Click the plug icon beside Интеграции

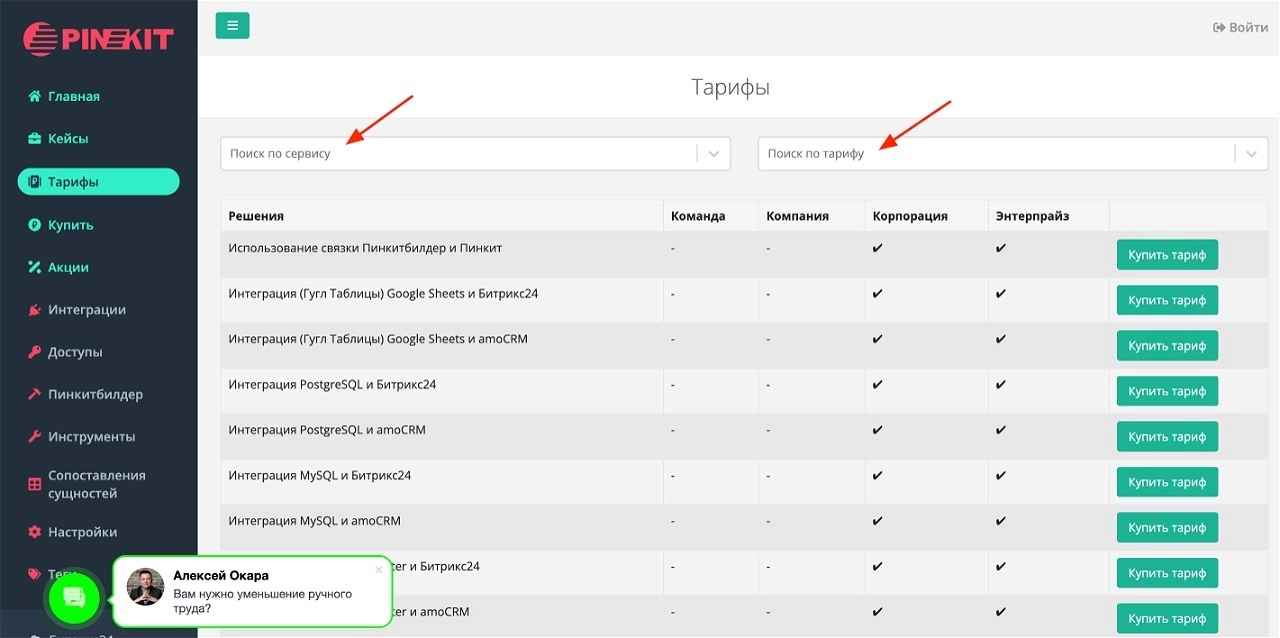pos(35,310)
